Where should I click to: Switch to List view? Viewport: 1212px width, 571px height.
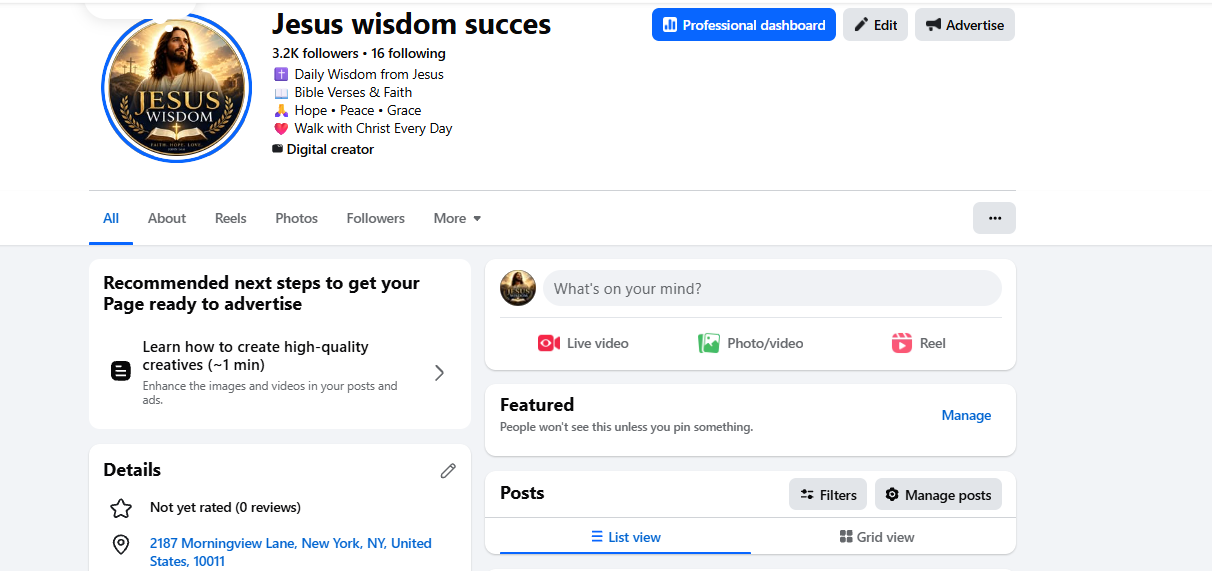tap(625, 537)
